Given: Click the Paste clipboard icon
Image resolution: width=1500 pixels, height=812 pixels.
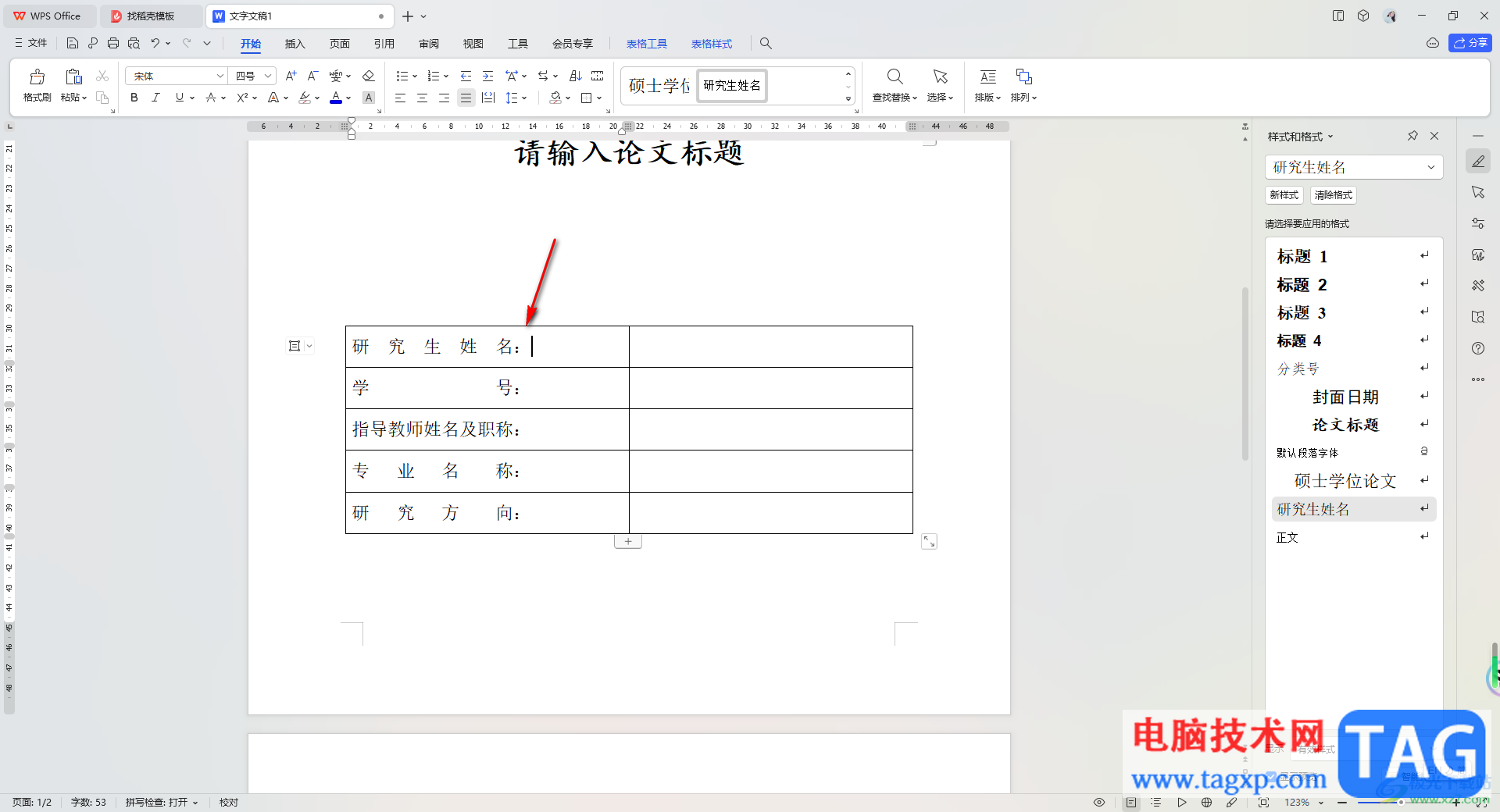Looking at the screenshot, I should tap(73, 77).
